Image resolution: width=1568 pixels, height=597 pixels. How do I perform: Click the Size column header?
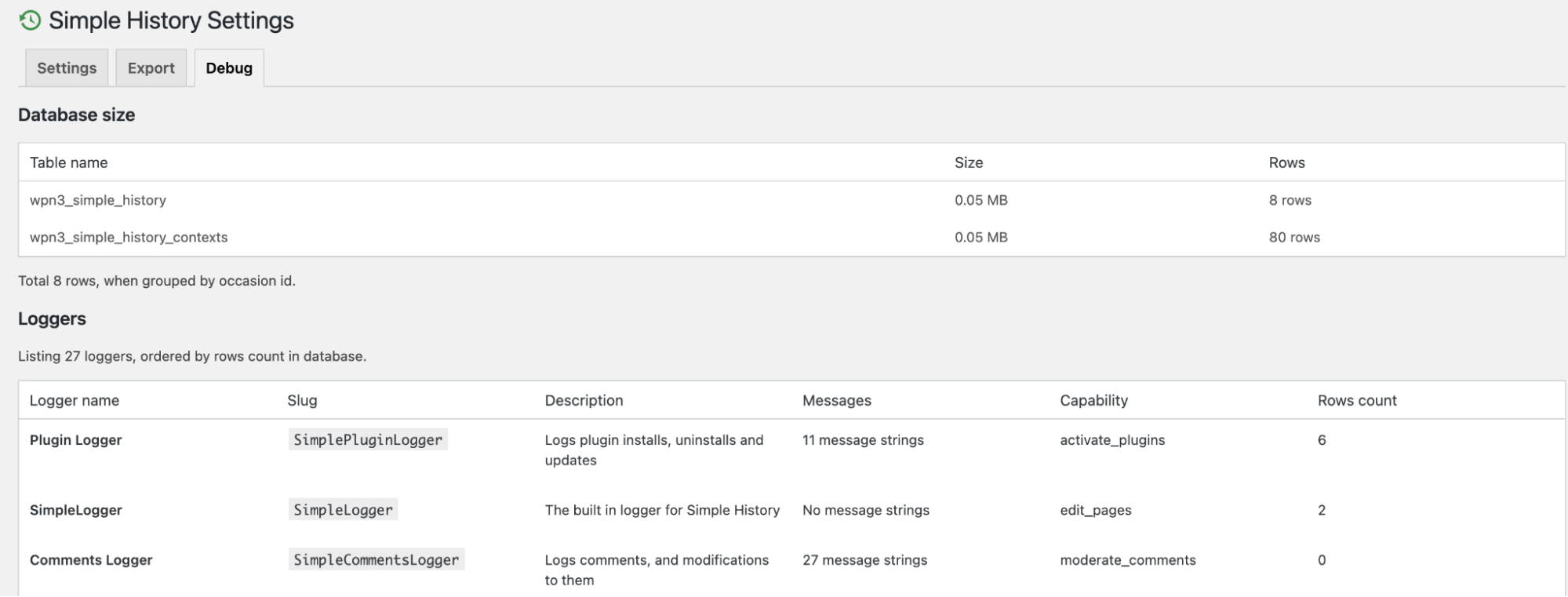(x=968, y=162)
